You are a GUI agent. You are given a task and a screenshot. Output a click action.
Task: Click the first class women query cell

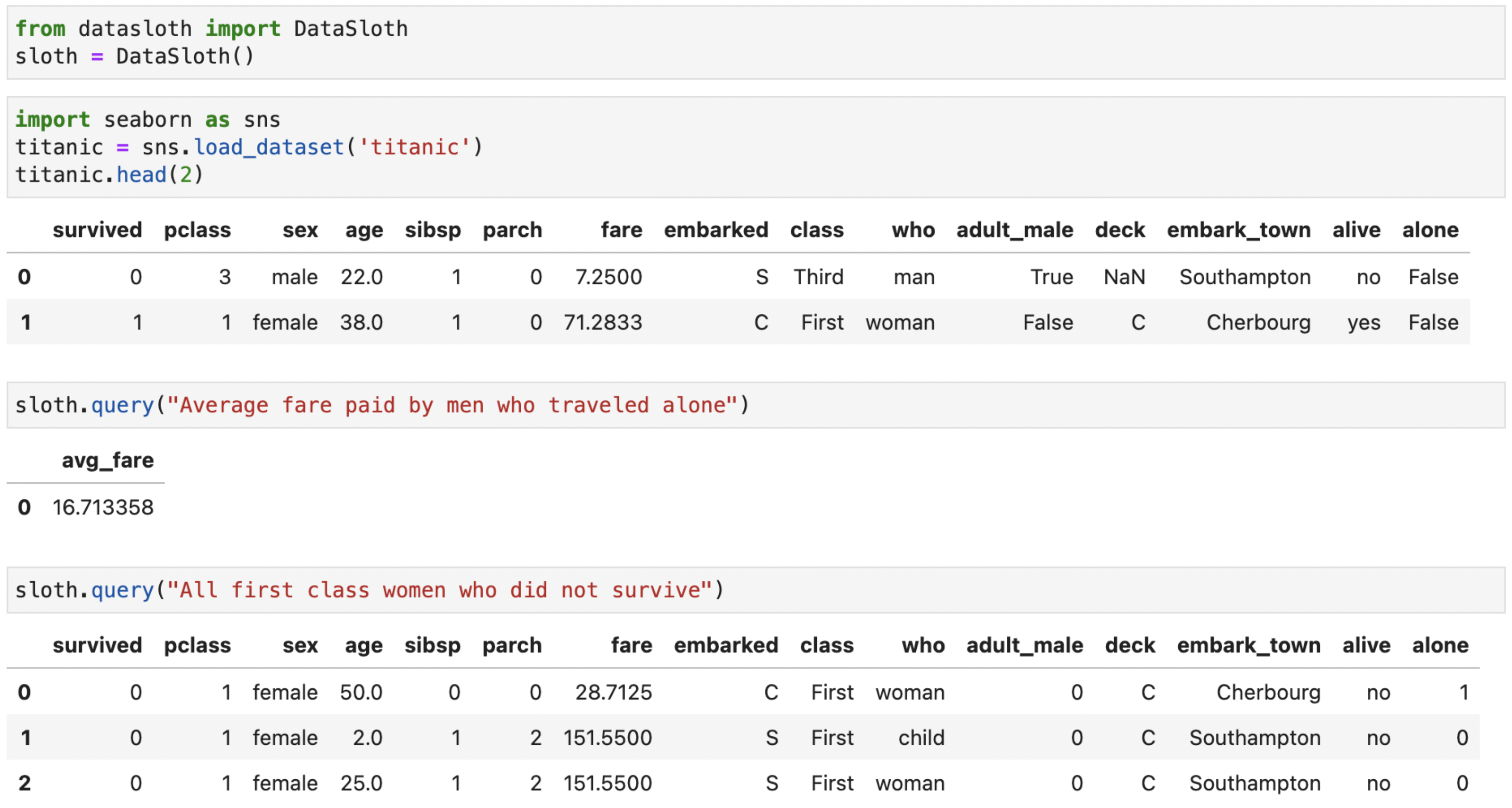(x=756, y=590)
